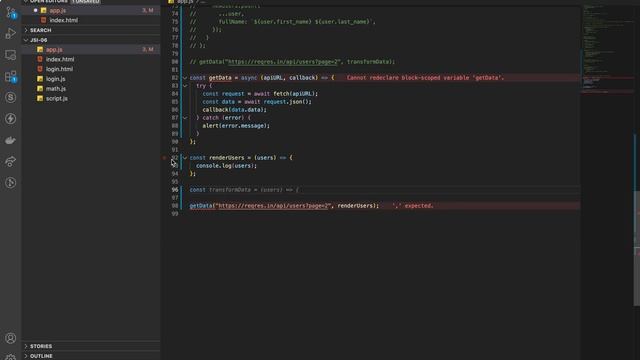Click the "',' expected" error message
This screenshot has height=360, width=640.
413,206
